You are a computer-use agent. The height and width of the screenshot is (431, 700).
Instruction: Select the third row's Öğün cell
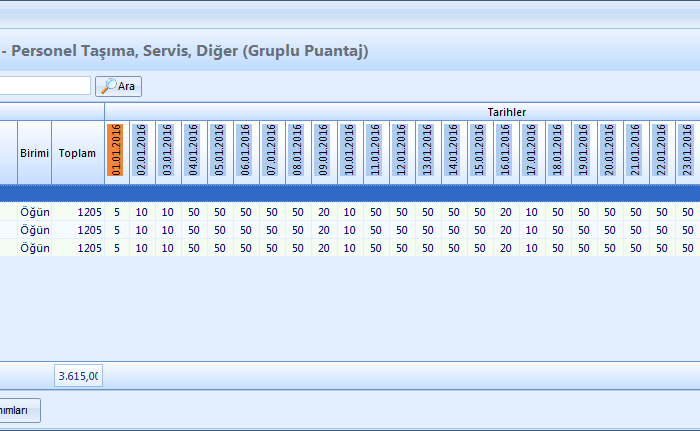[x=35, y=247]
